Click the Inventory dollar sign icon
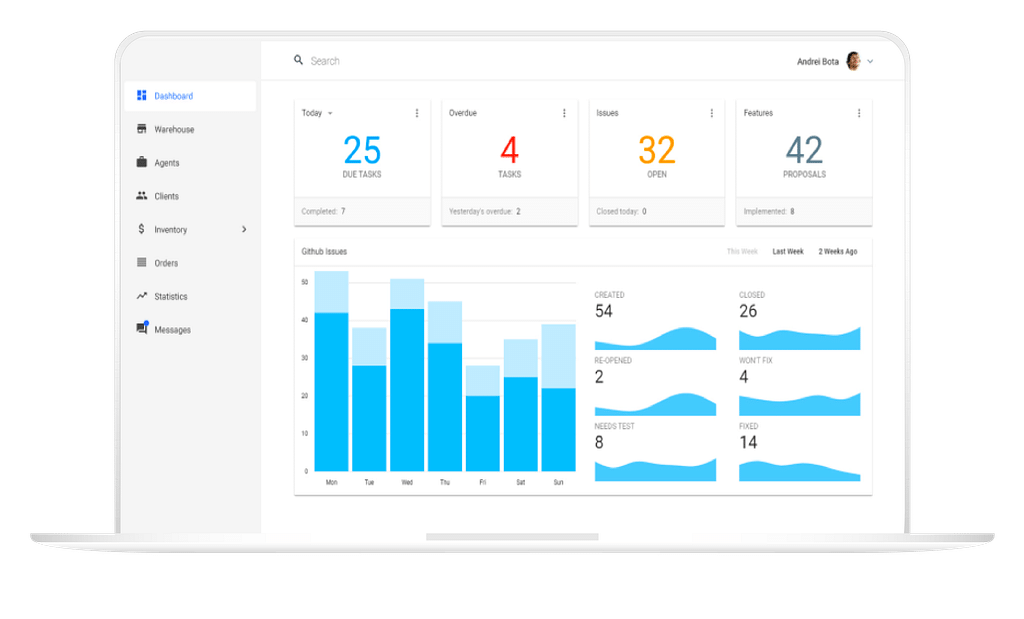Screen dimensions: 1024x619 (142, 229)
